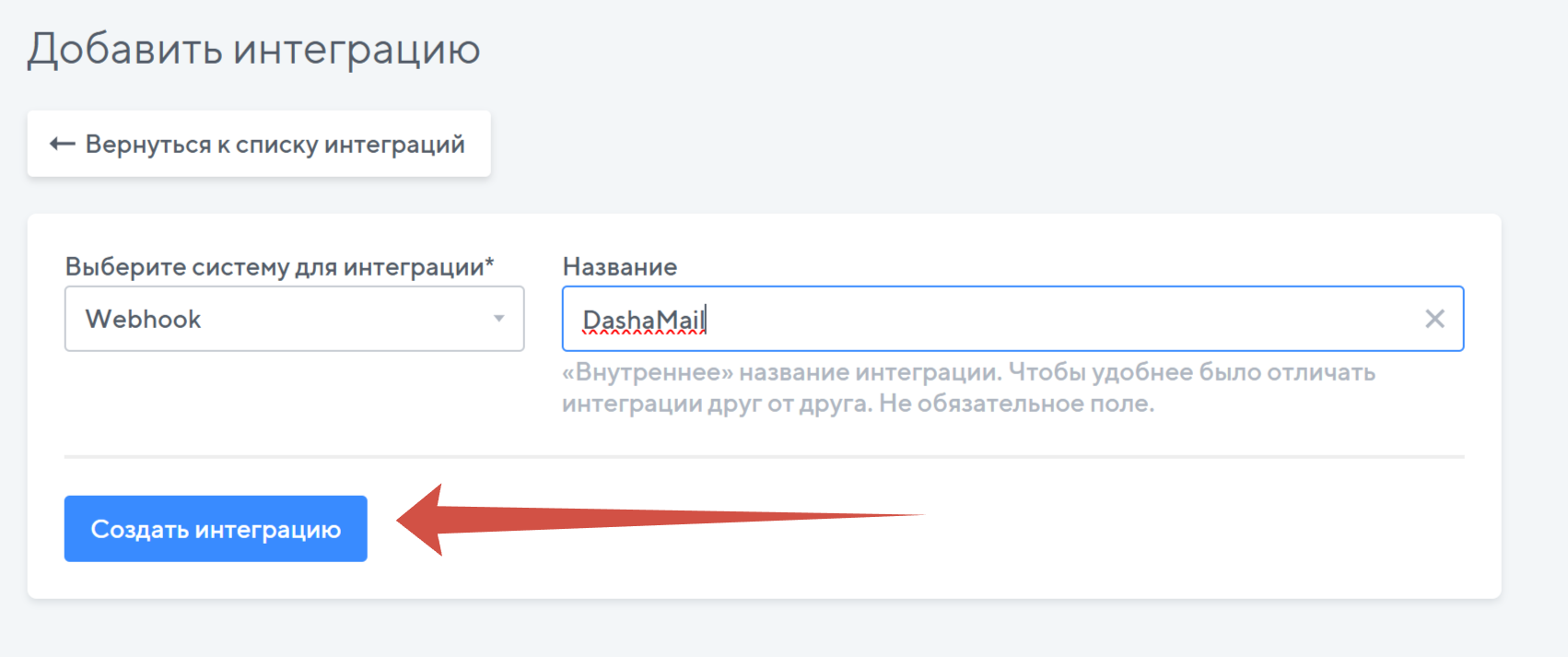Open the Webhook combo box

pyautogui.click(x=294, y=319)
